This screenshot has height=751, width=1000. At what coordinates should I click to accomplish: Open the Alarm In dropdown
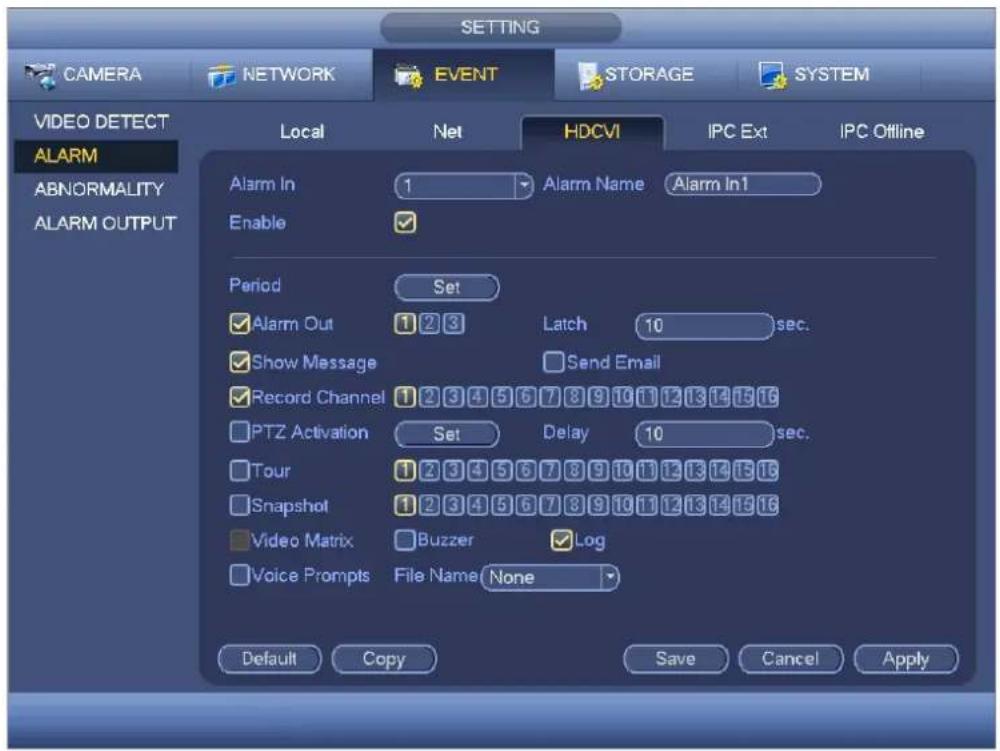tap(464, 186)
